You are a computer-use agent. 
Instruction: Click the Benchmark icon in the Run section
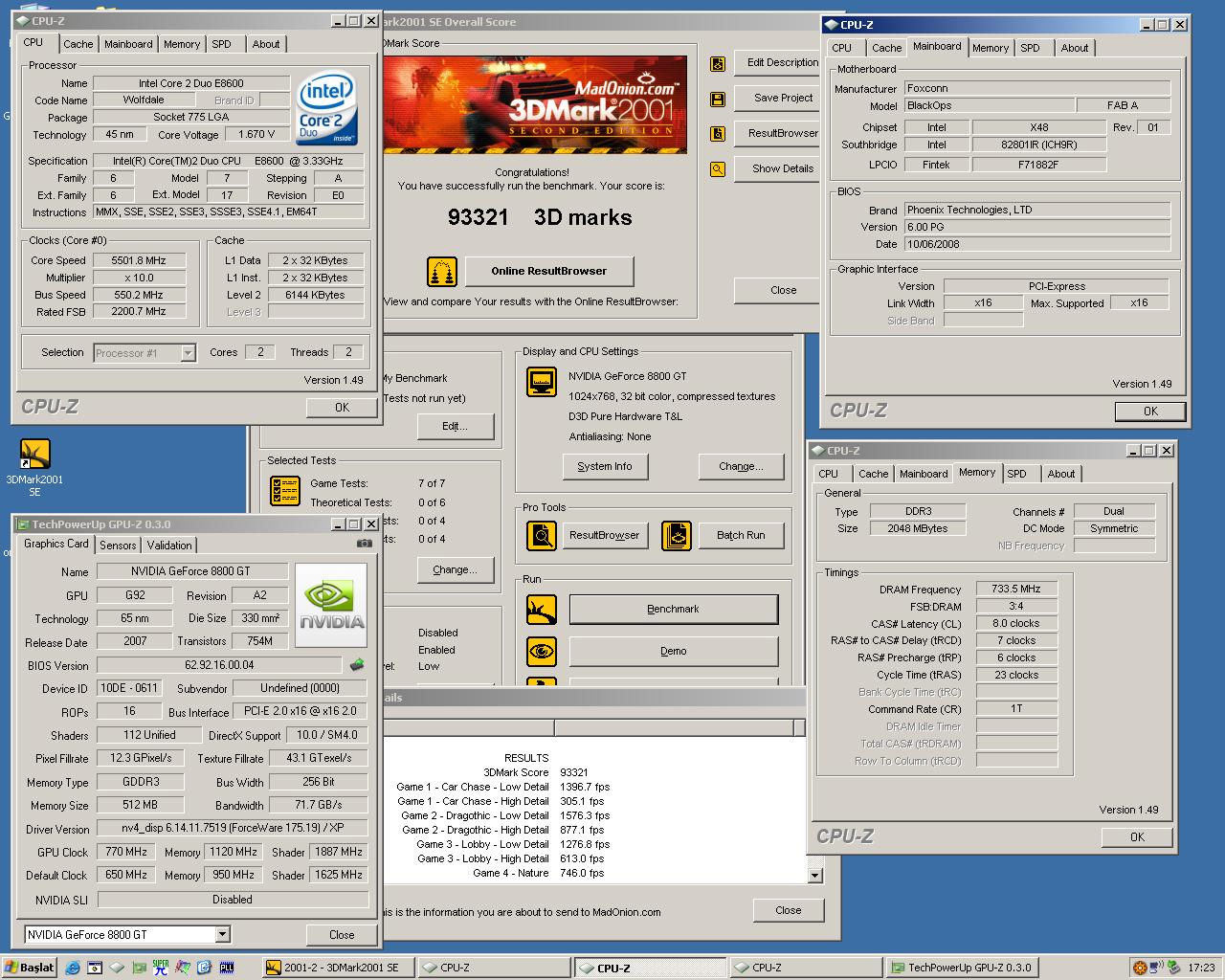click(x=542, y=610)
